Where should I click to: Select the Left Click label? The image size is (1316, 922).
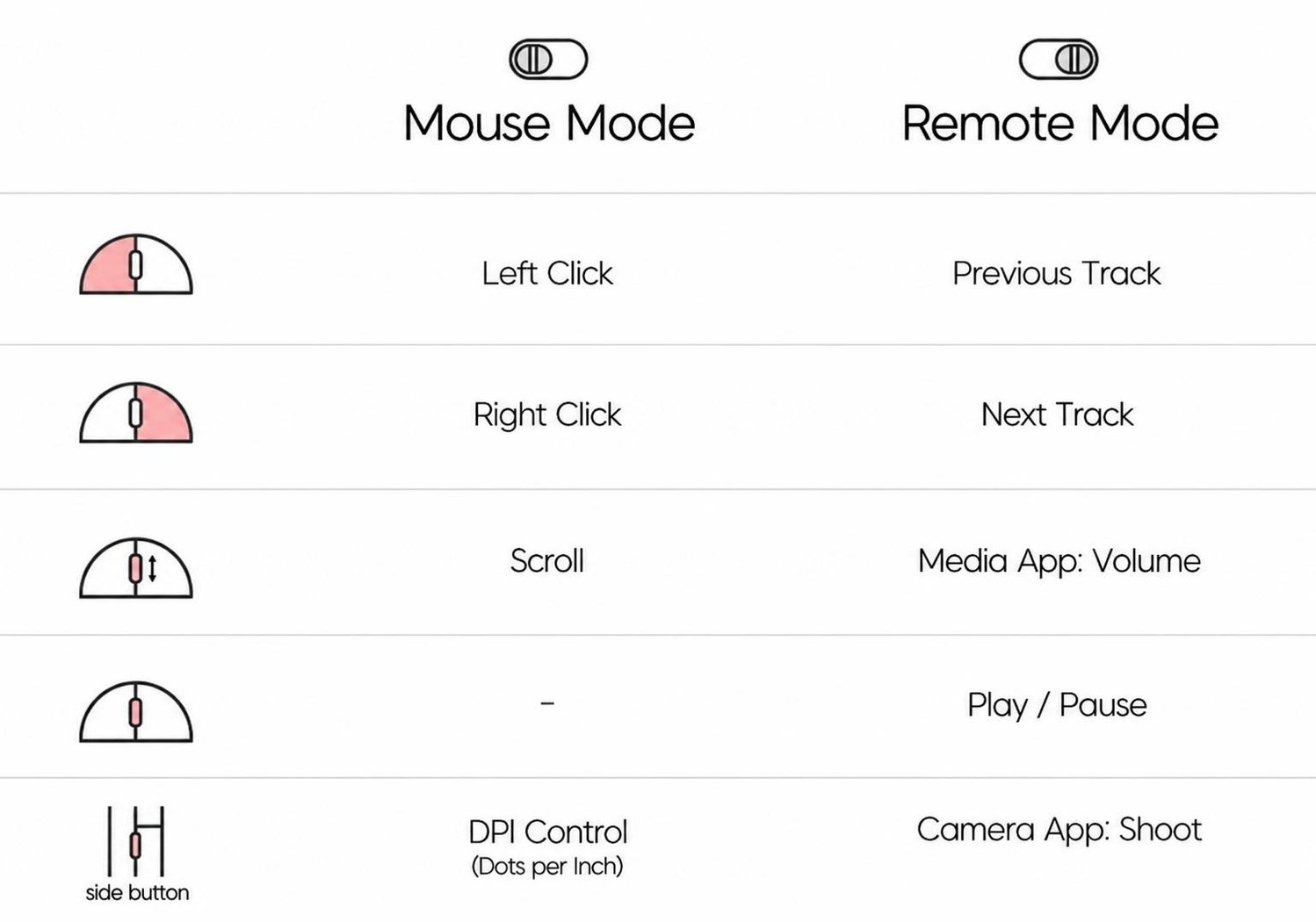547,273
